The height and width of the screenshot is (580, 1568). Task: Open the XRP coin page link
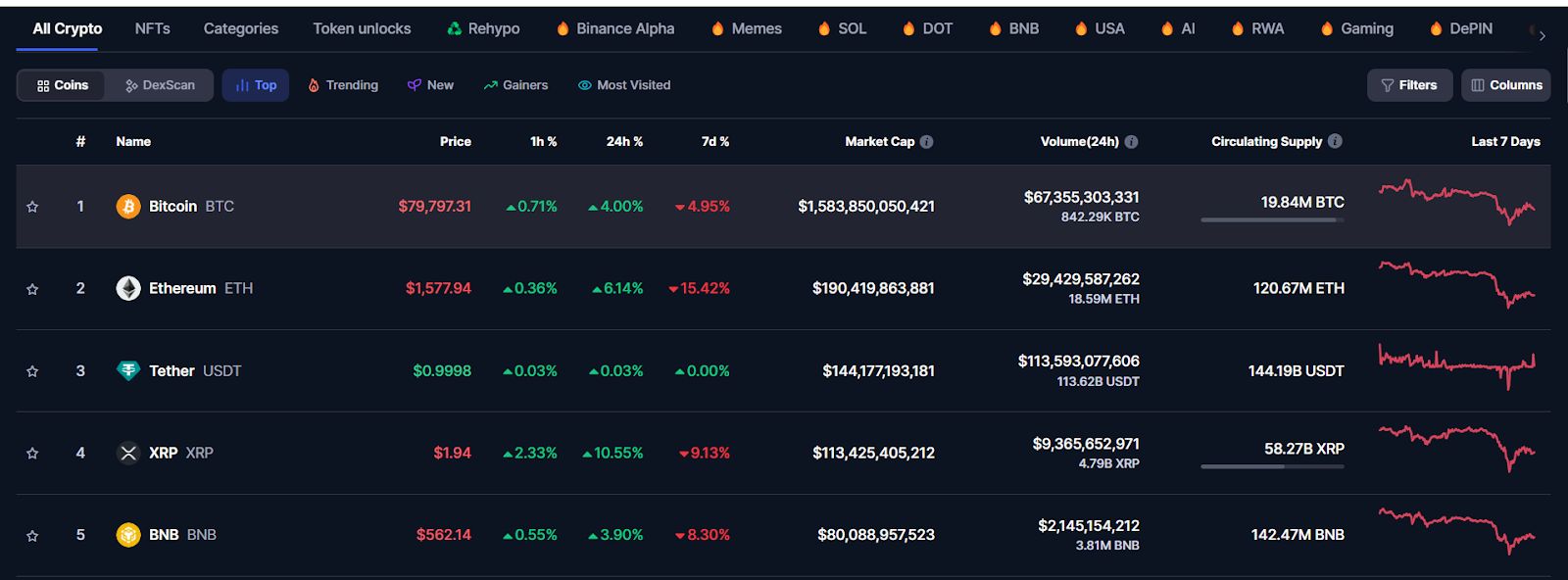pos(181,454)
